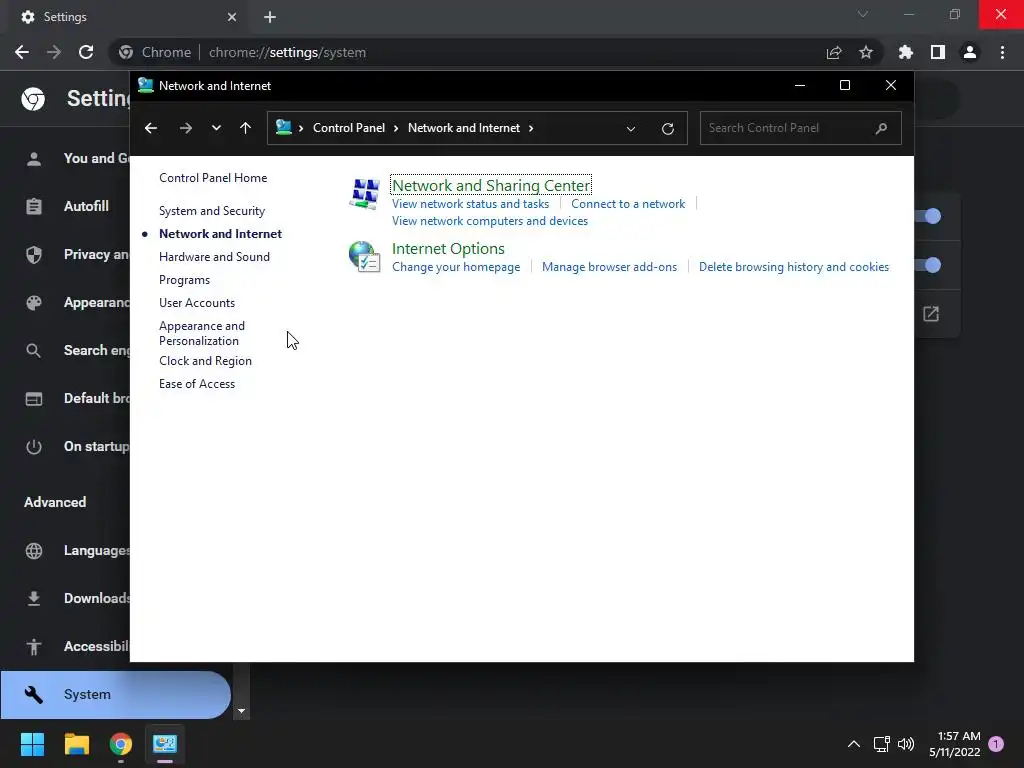Go to Hardware and Sound category

coord(214,257)
